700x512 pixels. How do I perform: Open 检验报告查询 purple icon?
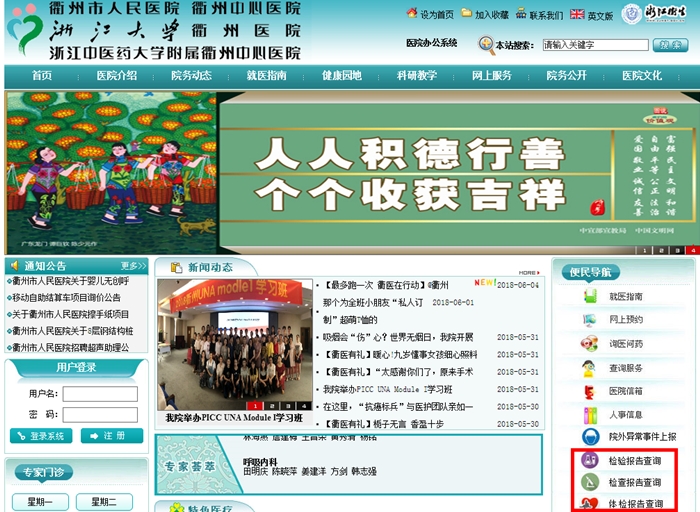[x=590, y=461]
